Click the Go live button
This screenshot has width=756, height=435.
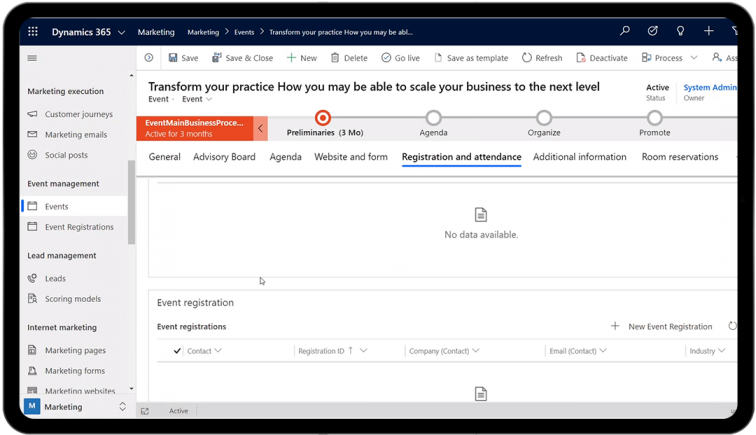(400, 58)
